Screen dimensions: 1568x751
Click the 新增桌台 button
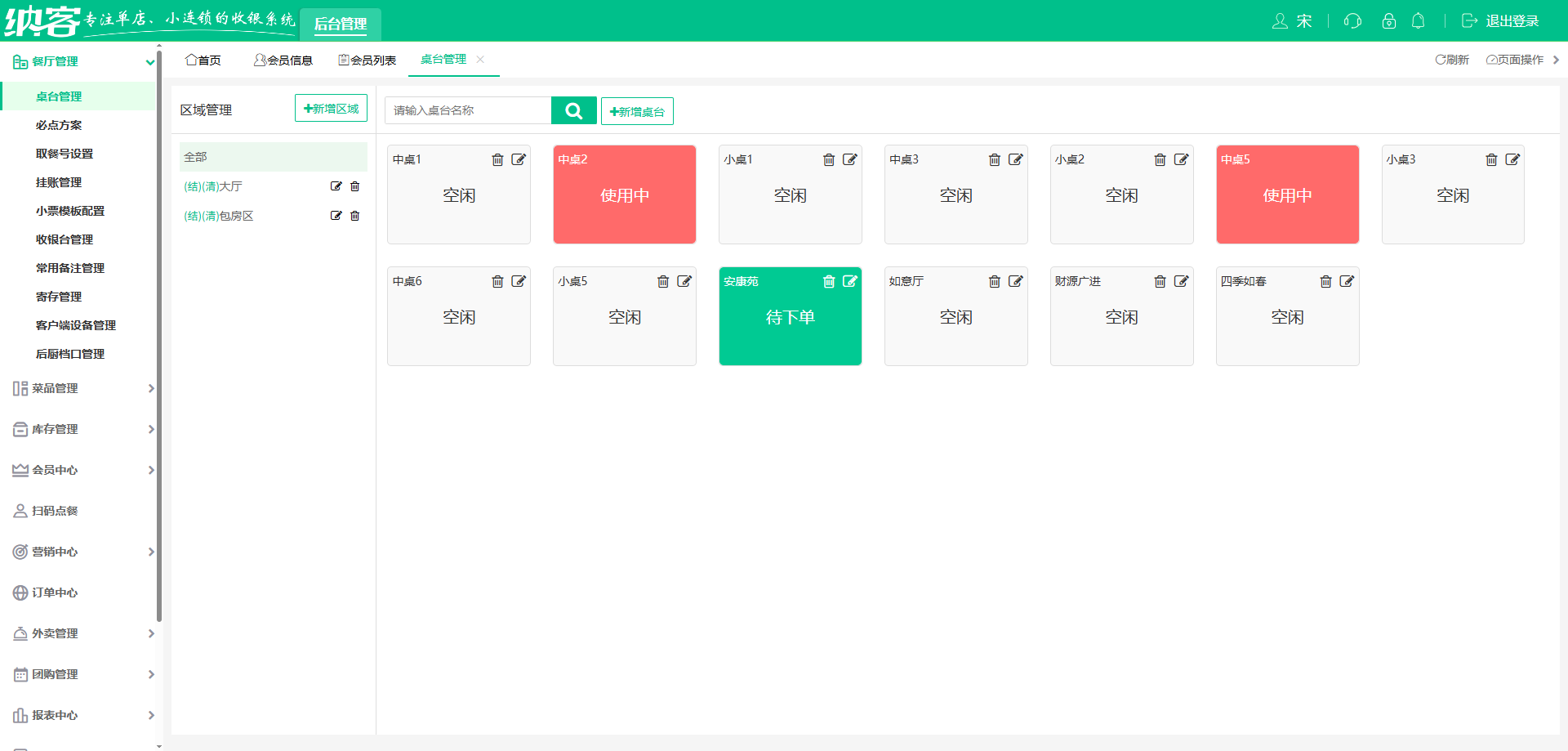637,111
